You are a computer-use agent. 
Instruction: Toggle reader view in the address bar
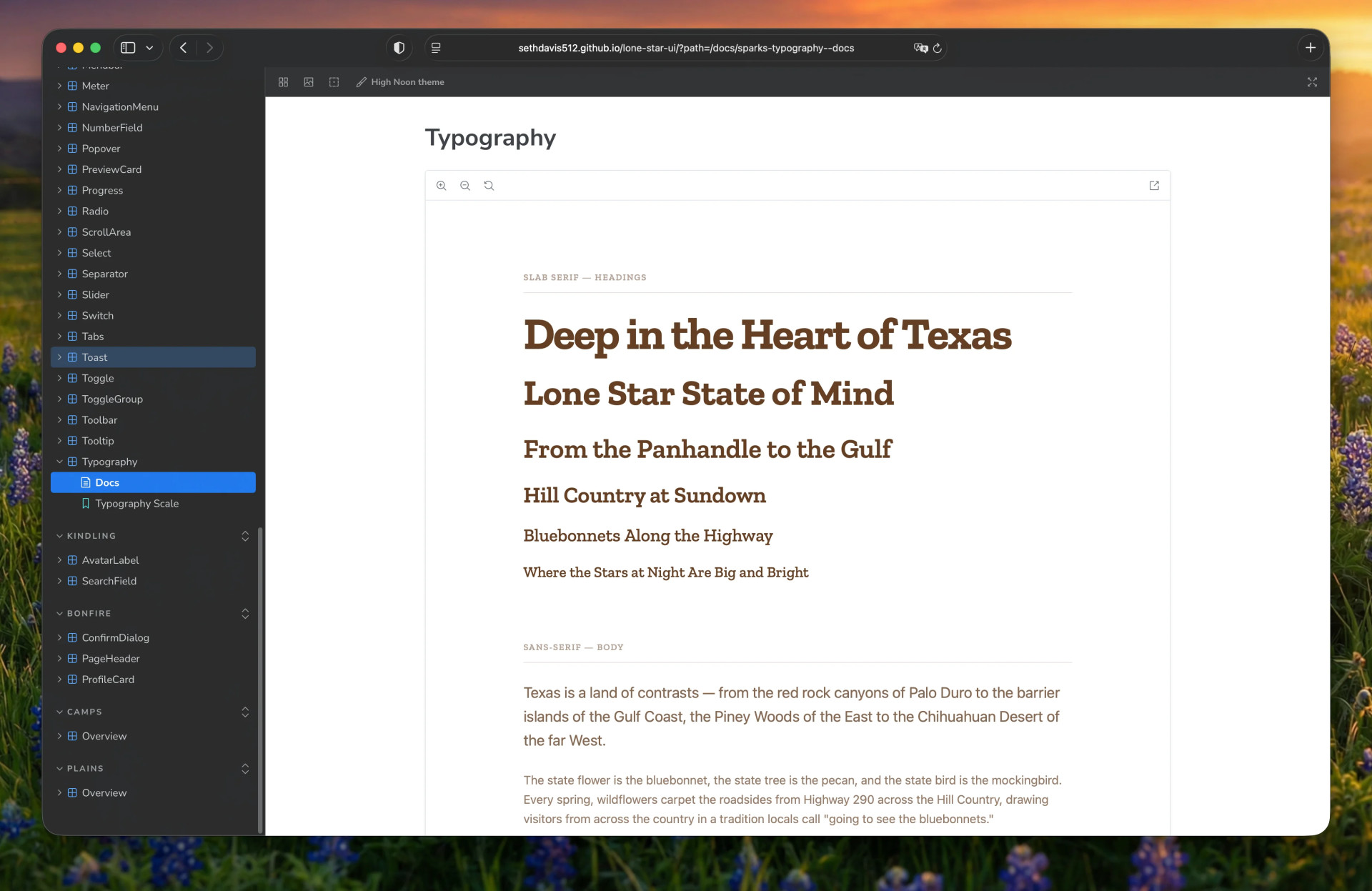click(x=436, y=48)
